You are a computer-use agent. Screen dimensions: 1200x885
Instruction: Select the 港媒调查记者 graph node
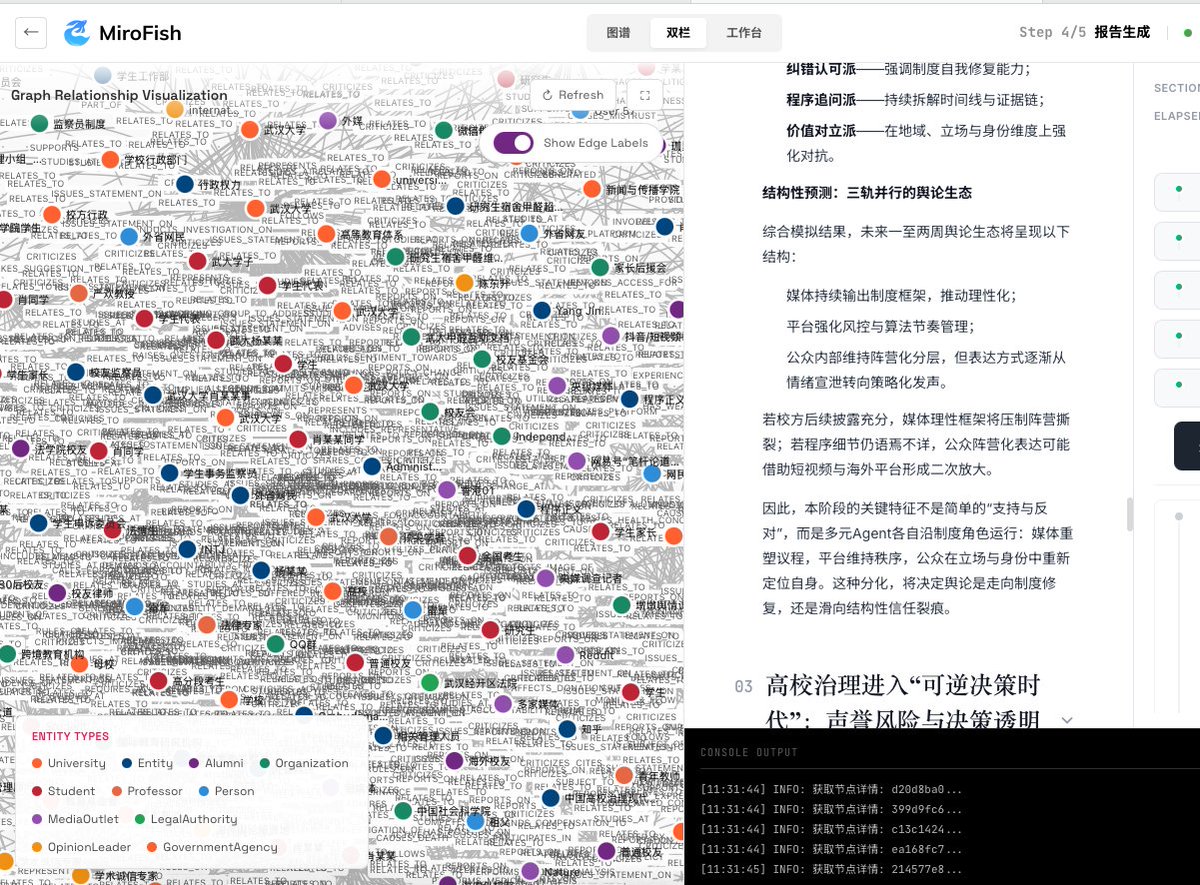545,578
